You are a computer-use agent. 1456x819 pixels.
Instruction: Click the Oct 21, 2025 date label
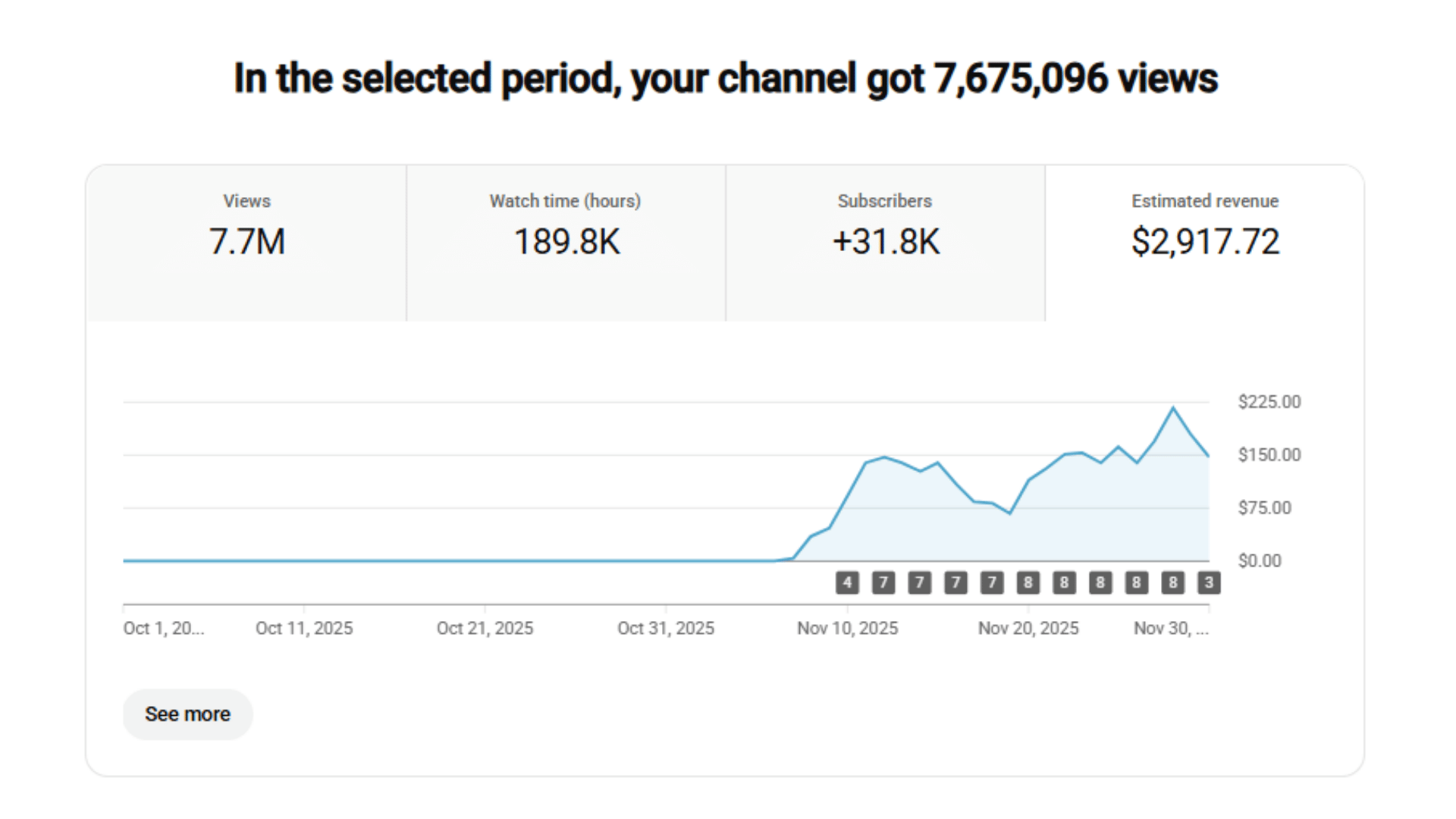click(x=485, y=628)
